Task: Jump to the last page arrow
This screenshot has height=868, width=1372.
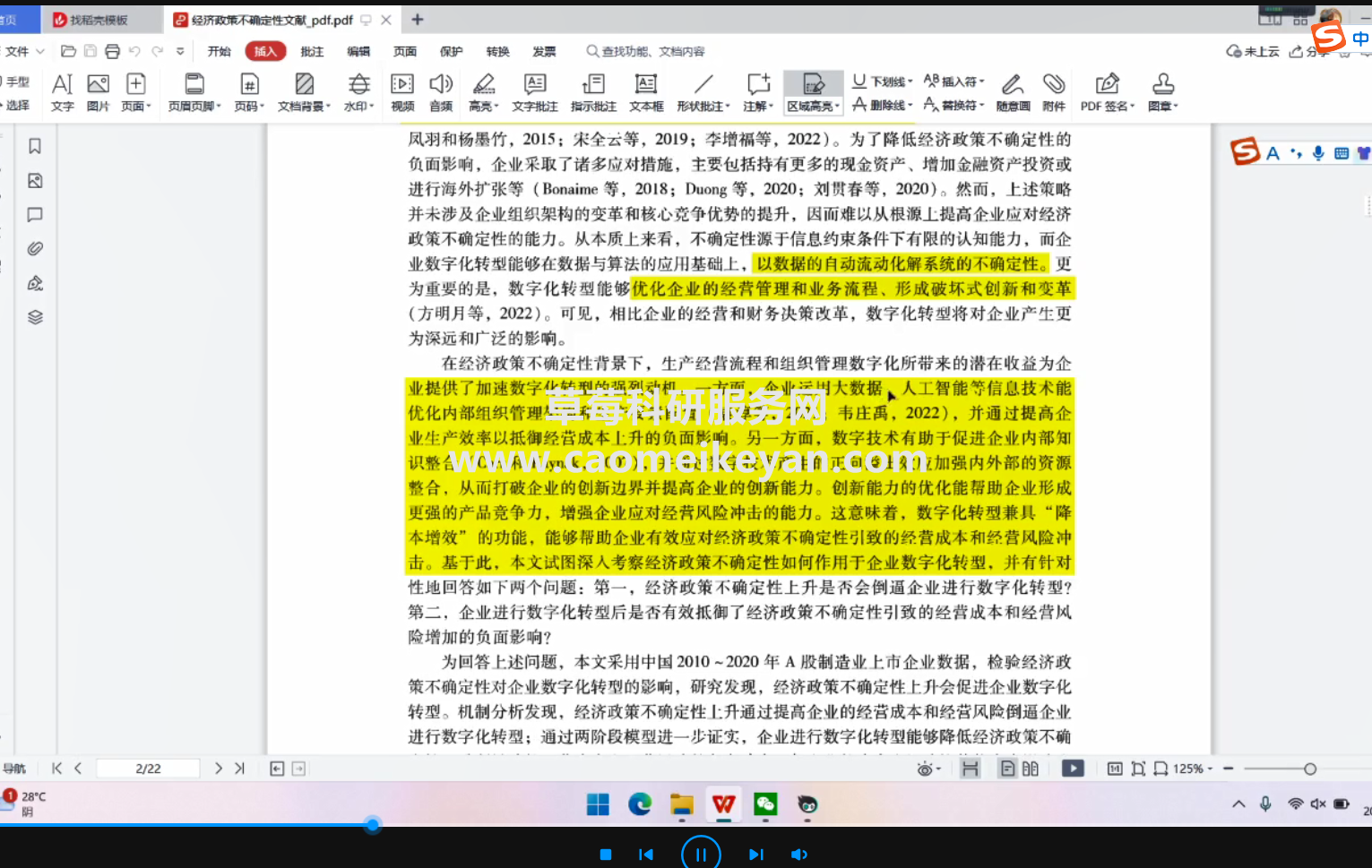Action: coord(239,769)
